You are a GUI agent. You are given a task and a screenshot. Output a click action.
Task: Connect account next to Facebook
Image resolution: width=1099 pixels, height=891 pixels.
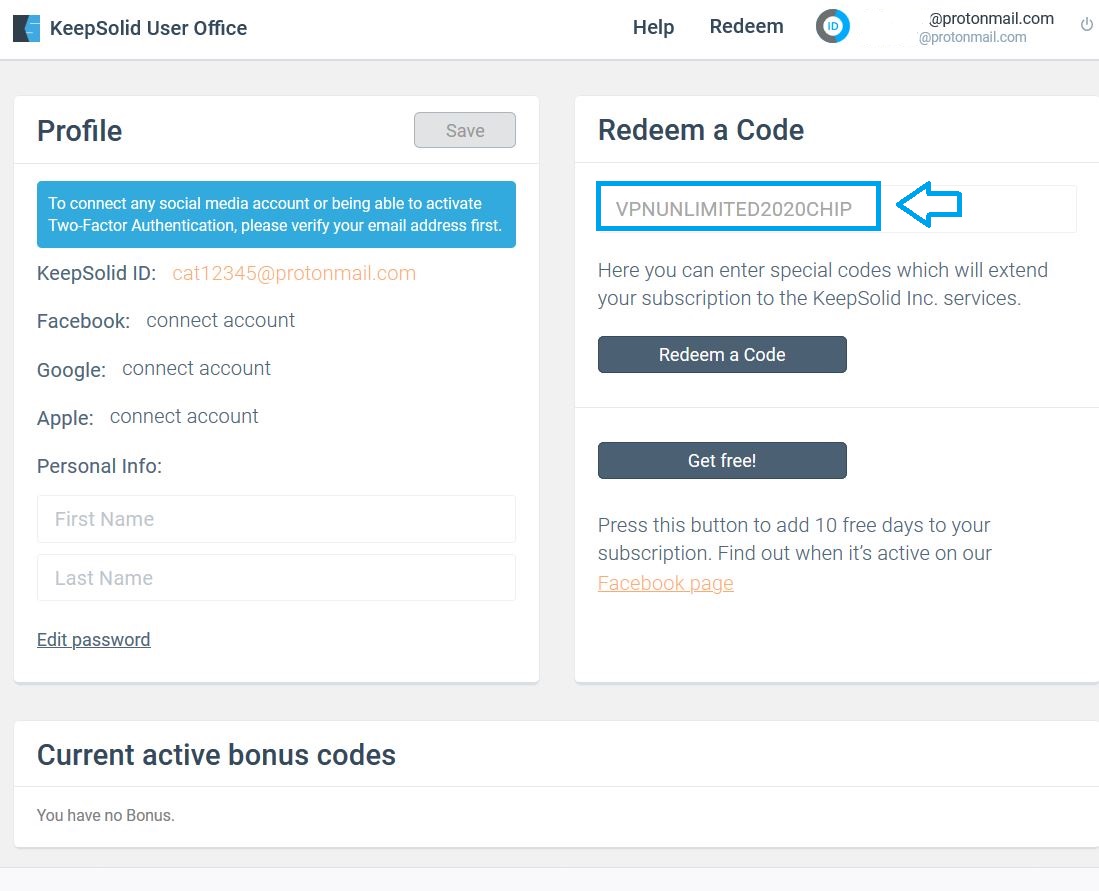[220, 321]
